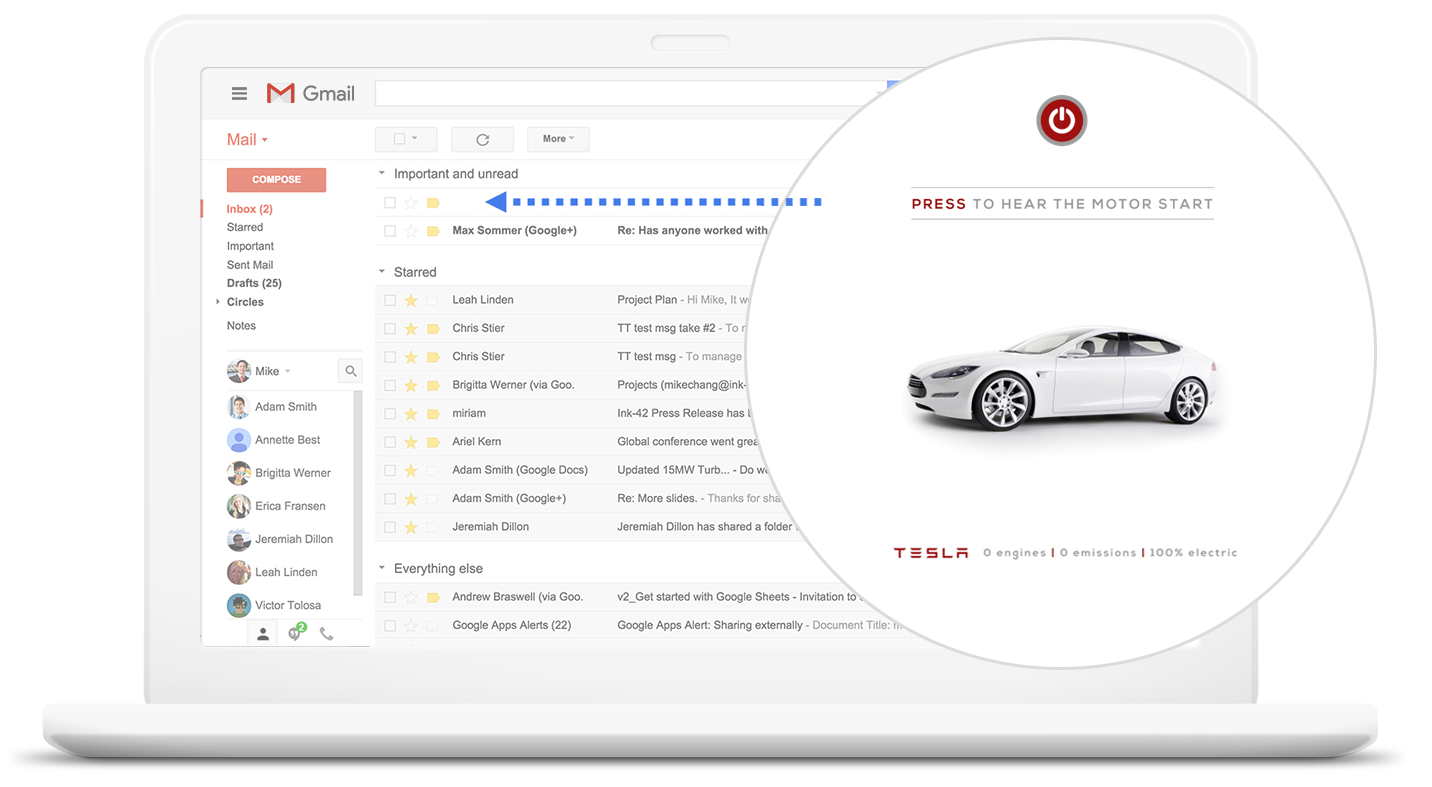Viewport: 1432px width, 787px height.
Task: Star the Google Apps Alerts email
Action: 411,625
